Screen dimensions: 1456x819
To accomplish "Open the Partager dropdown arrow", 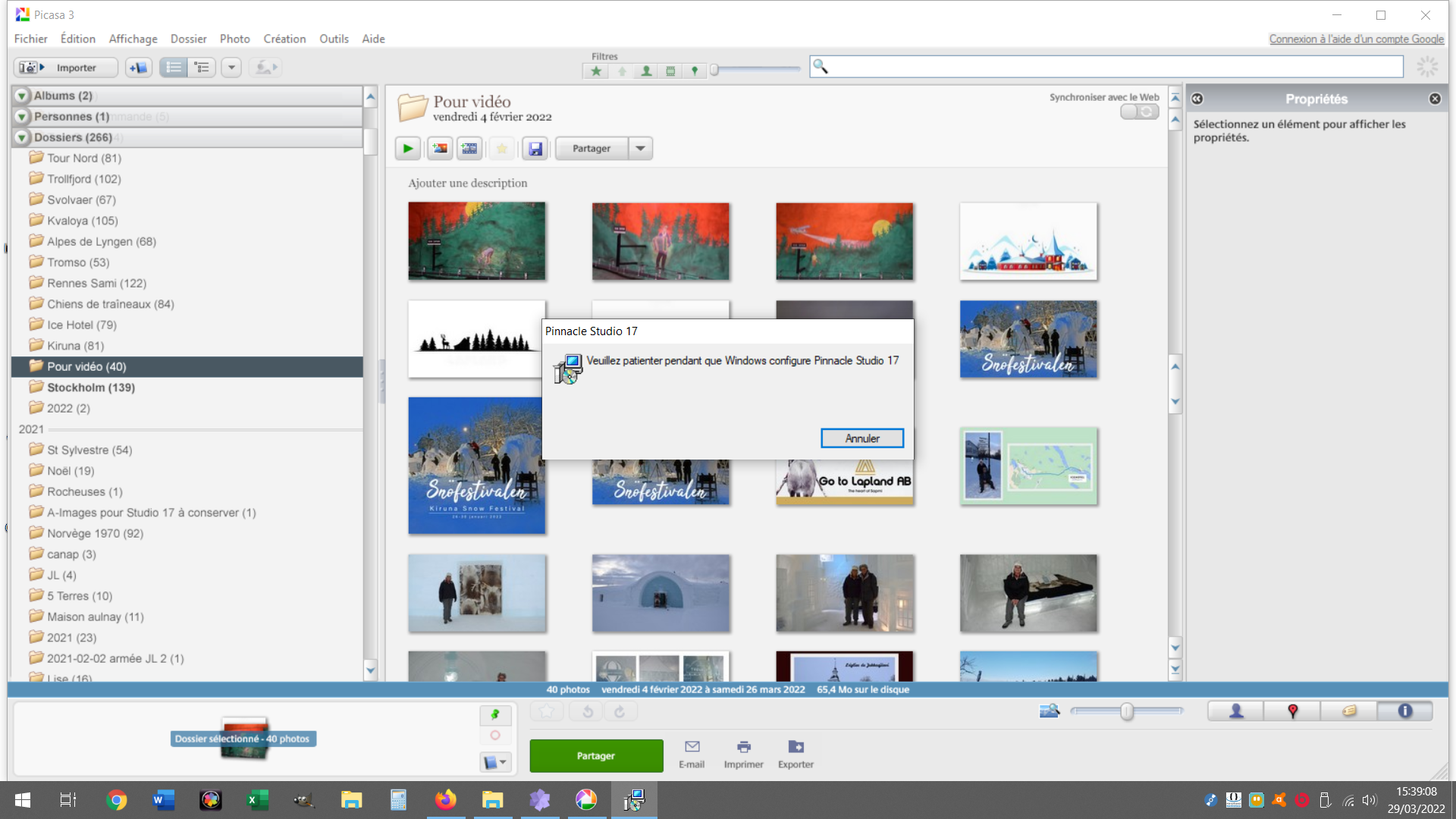I will tap(641, 149).
